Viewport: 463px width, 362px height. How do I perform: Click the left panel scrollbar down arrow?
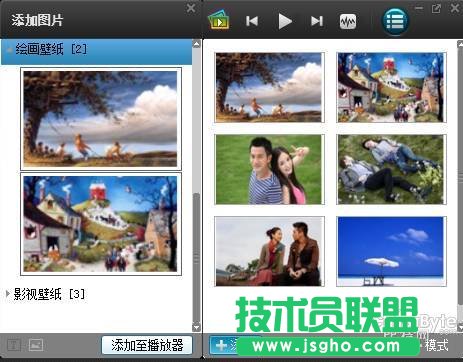[x=197, y=328]
